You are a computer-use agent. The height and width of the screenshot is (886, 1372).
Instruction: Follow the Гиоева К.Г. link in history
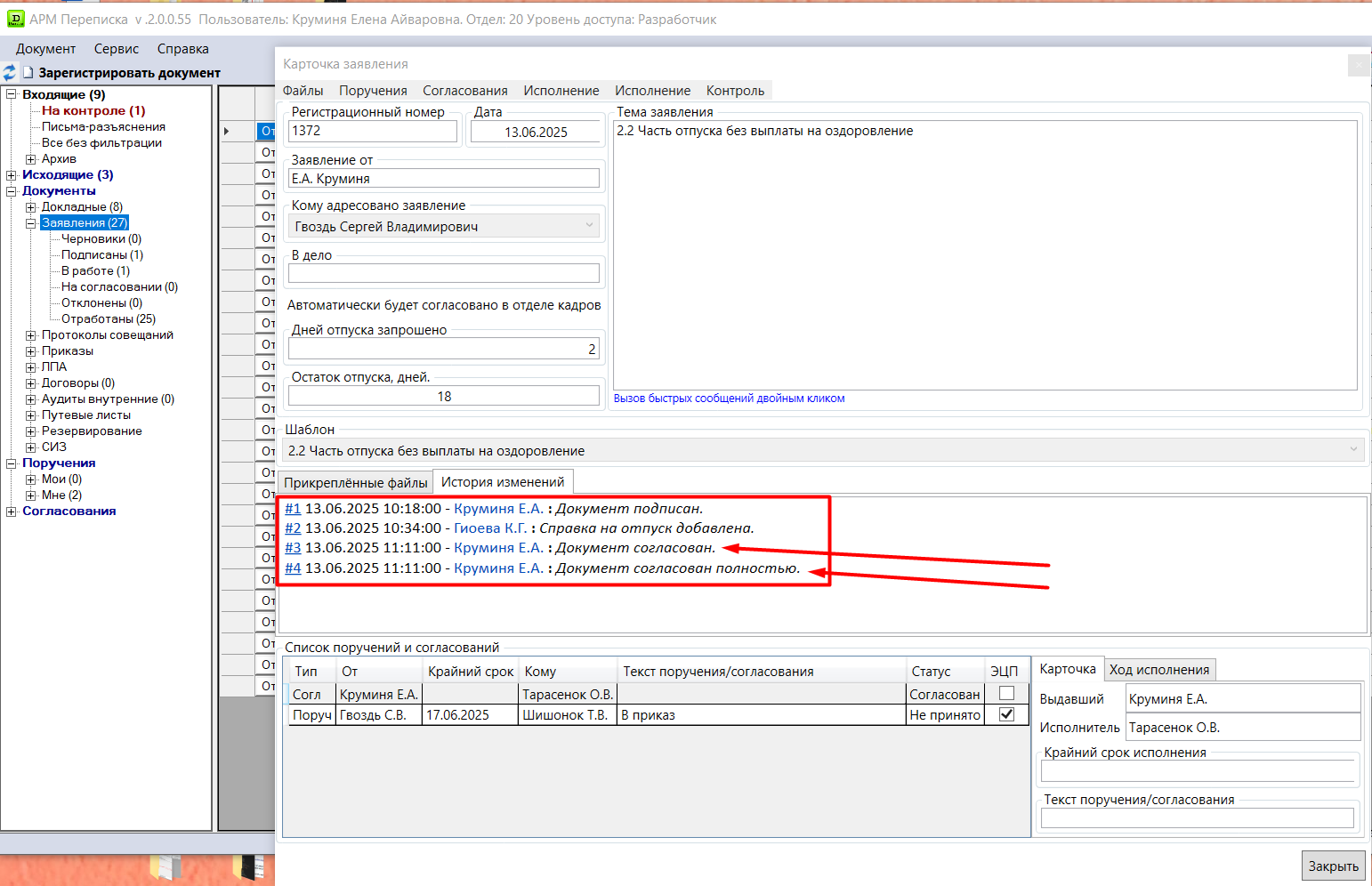[489, 528]
